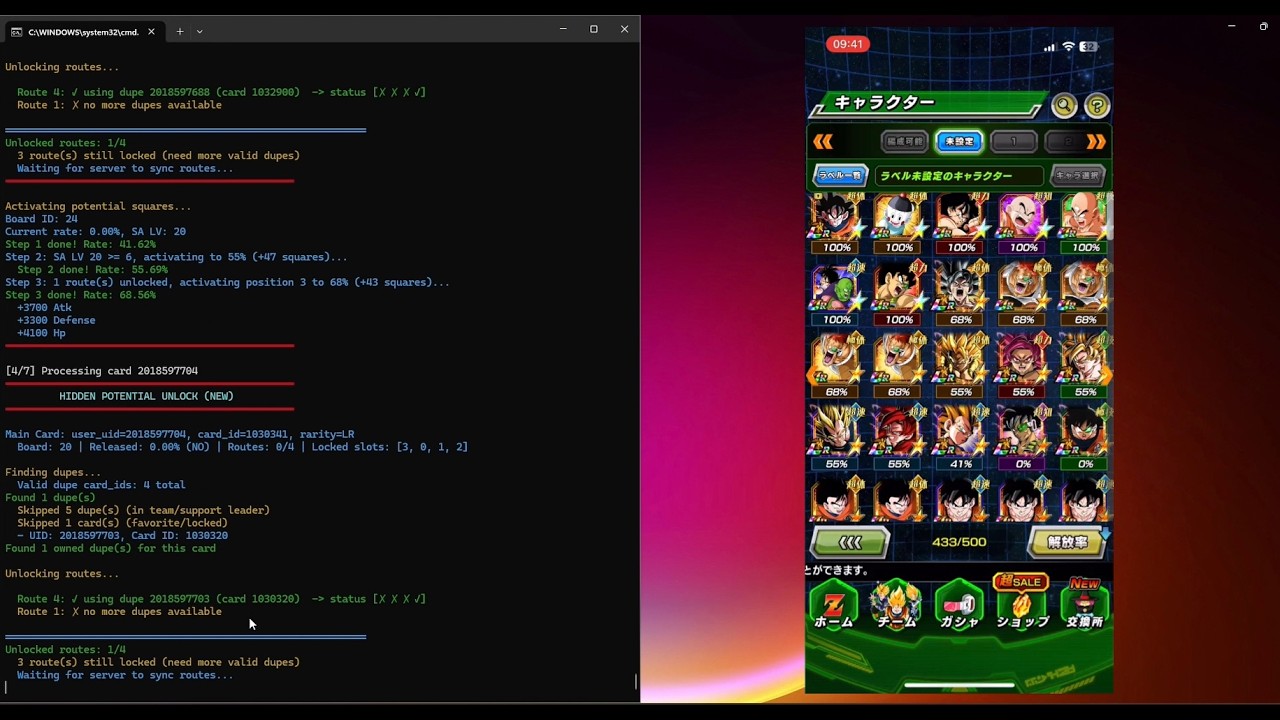Click the "Valid dupe card_ids: 4 total" line
This screenshot has width=1280, height=720.
point(101,485)
